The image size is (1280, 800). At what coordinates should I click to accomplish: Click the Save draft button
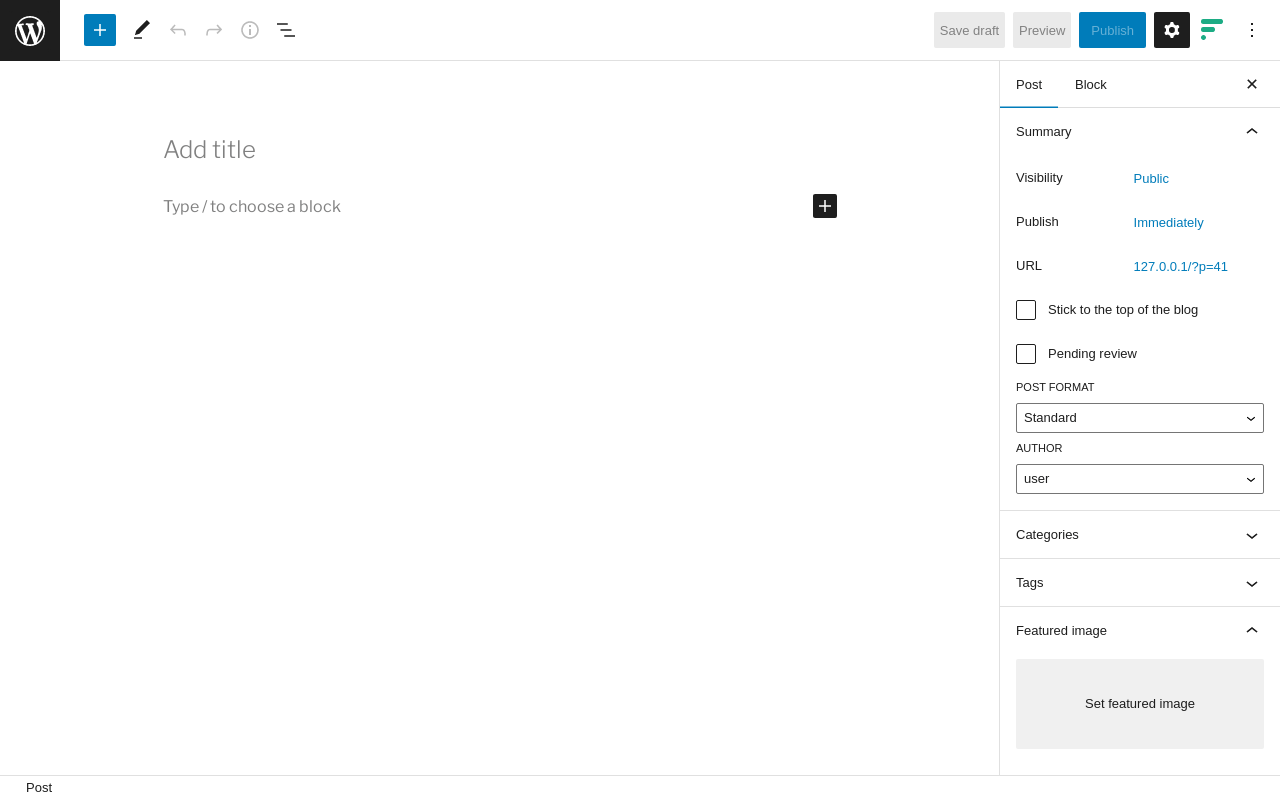969,30
